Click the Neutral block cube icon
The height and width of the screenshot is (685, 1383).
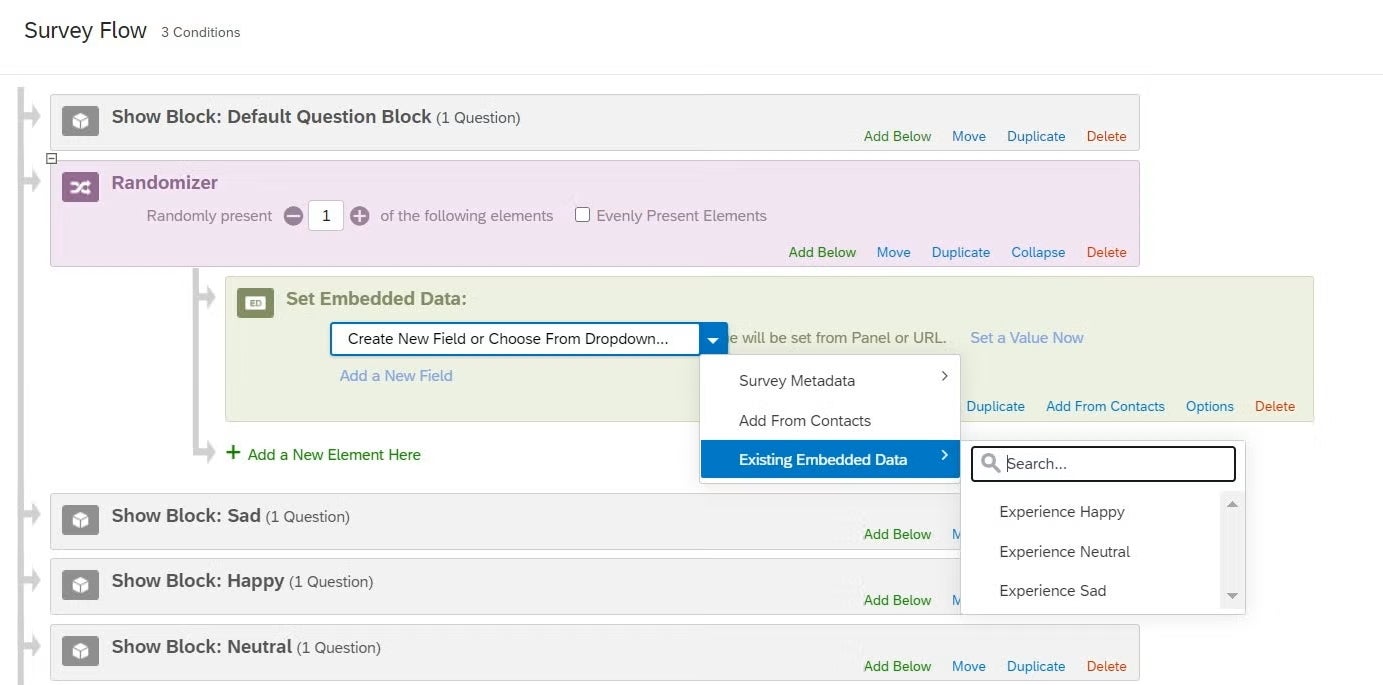pos(80,651)
